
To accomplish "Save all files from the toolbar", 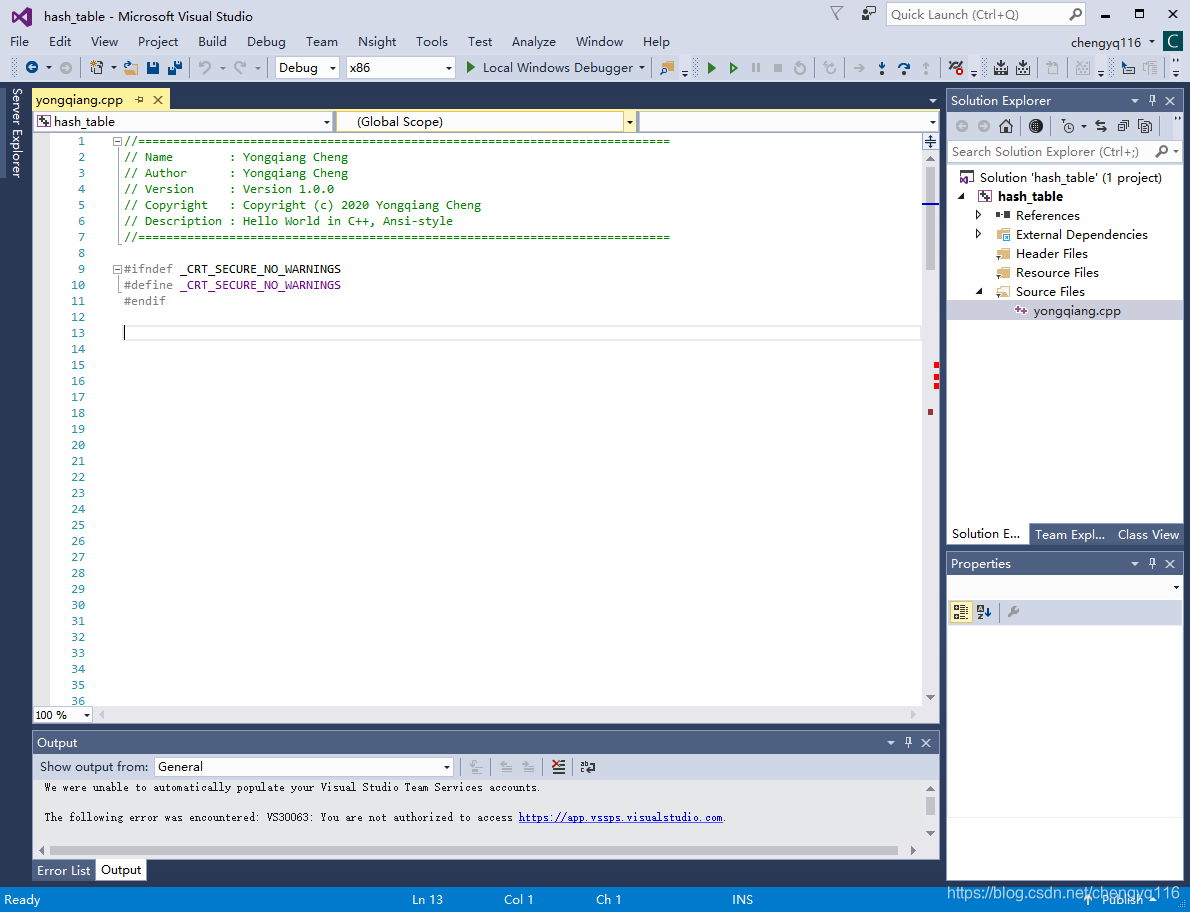I will 175,68.
